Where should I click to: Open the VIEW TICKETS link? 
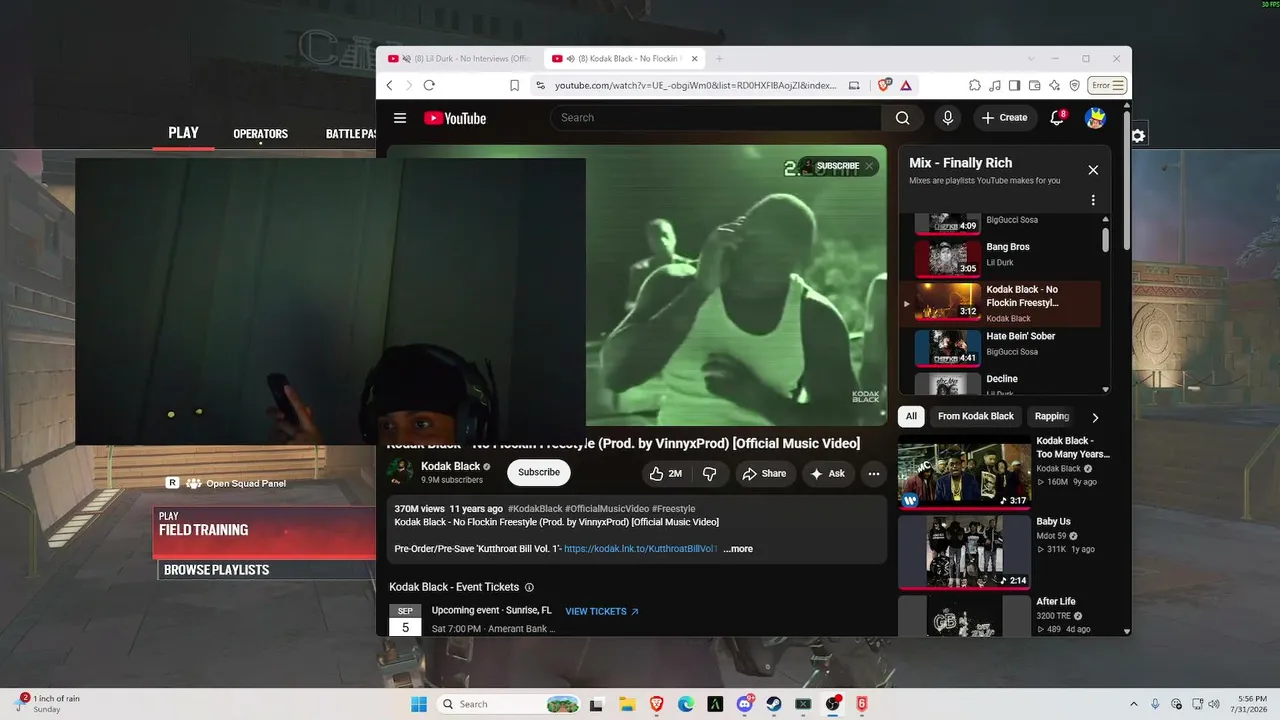[602, 612]
